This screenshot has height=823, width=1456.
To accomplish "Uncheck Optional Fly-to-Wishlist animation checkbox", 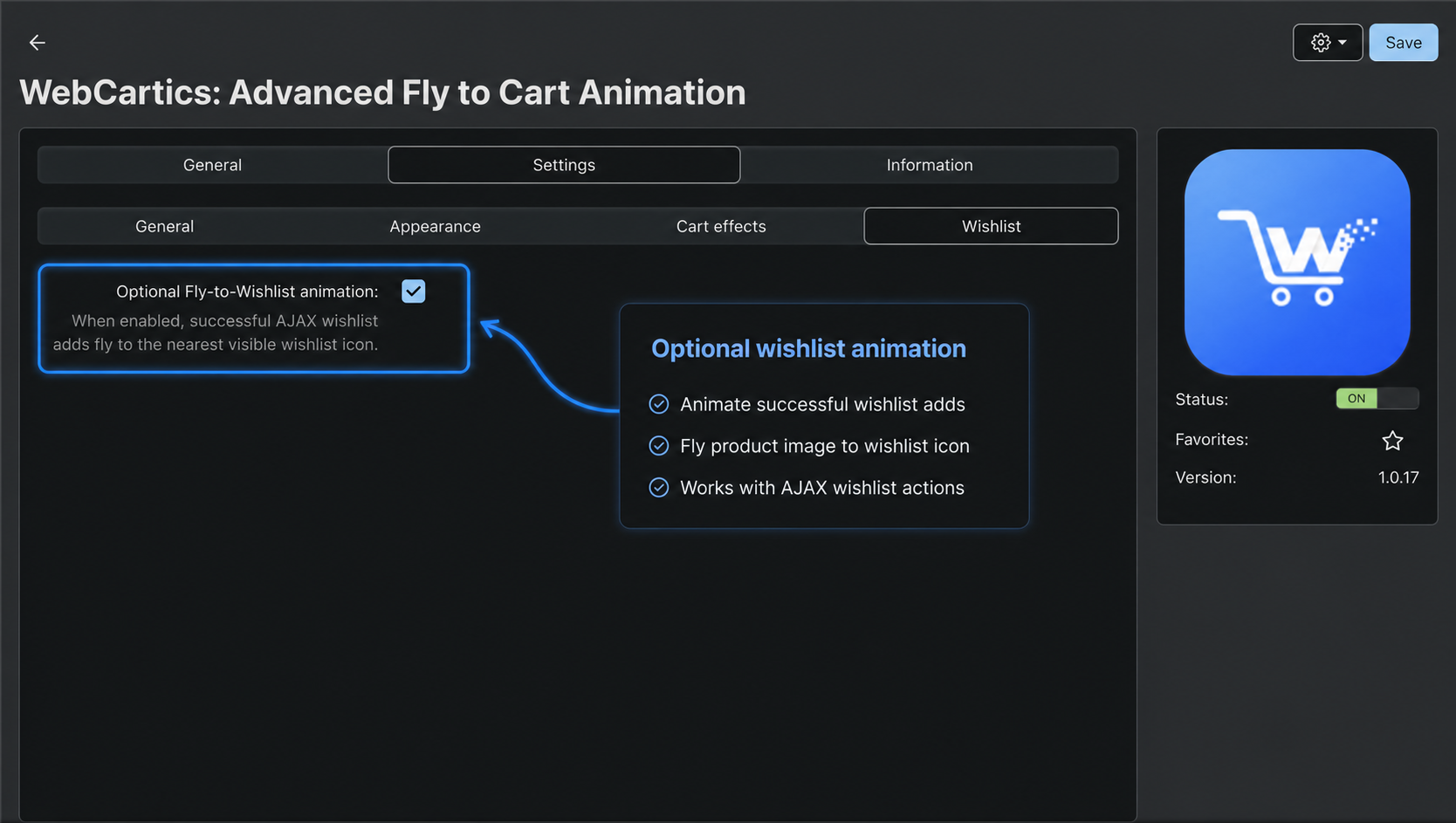I will click(414, 291).
